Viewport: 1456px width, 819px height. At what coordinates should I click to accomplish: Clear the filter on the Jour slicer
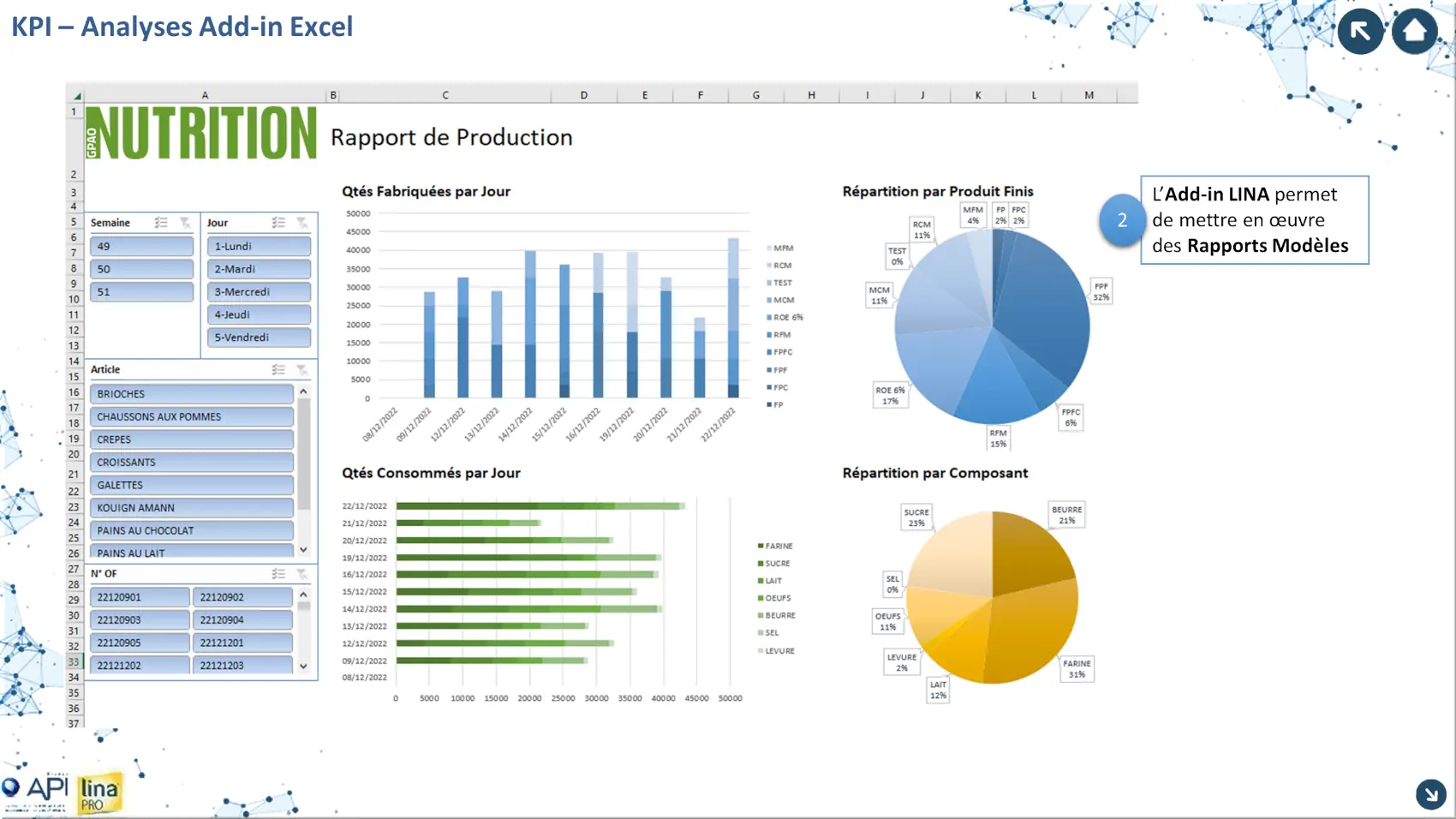[301, 223]
